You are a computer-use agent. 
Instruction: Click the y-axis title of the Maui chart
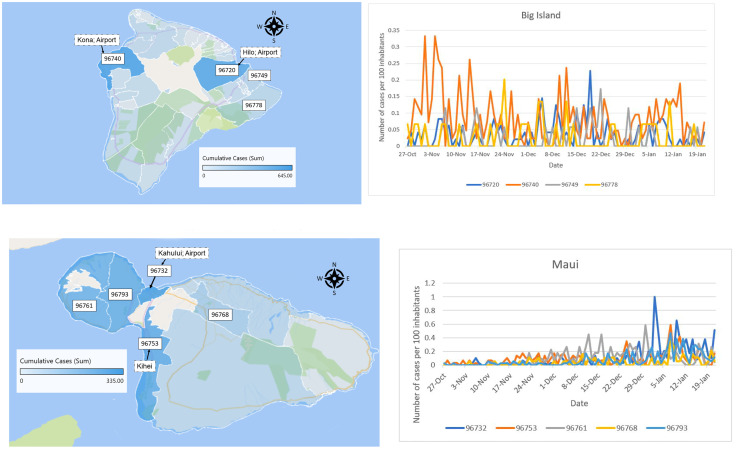pos(416,354)
